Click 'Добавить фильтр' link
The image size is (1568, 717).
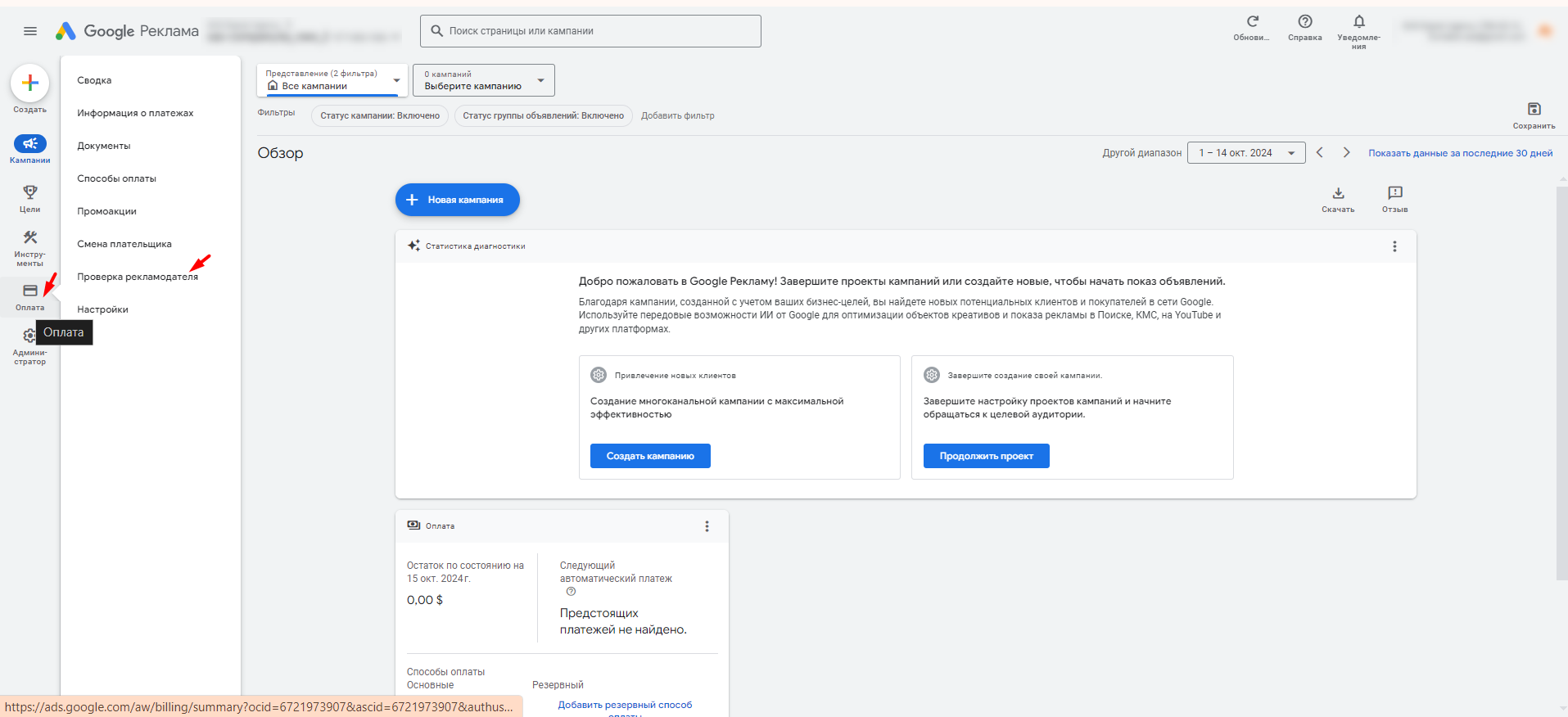pyautogui.click(x=677, y=115)
